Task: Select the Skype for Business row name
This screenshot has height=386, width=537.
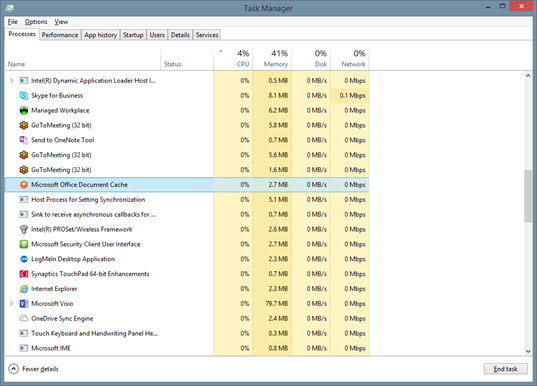Action: click(x=57, y=96)
